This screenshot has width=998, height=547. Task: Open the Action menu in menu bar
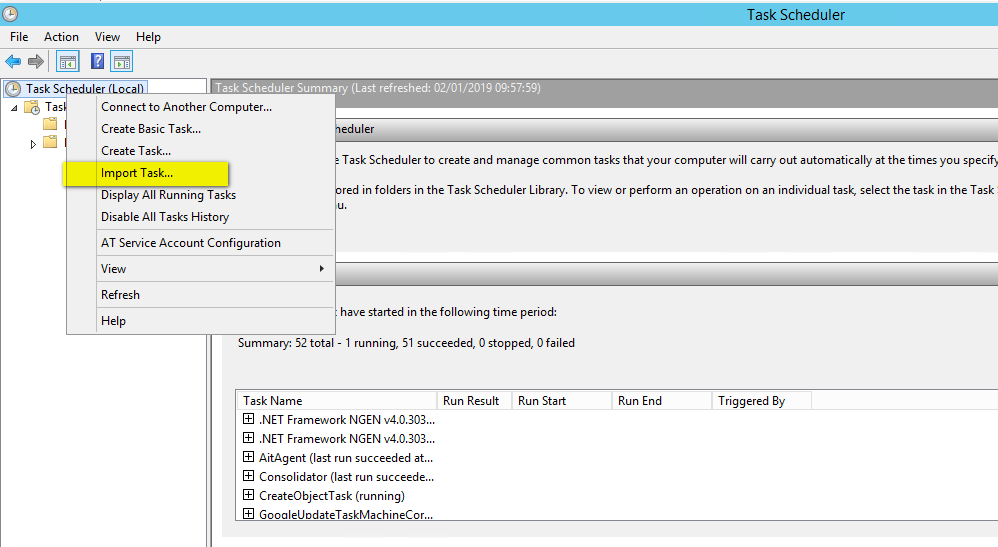tap(61, 37)
